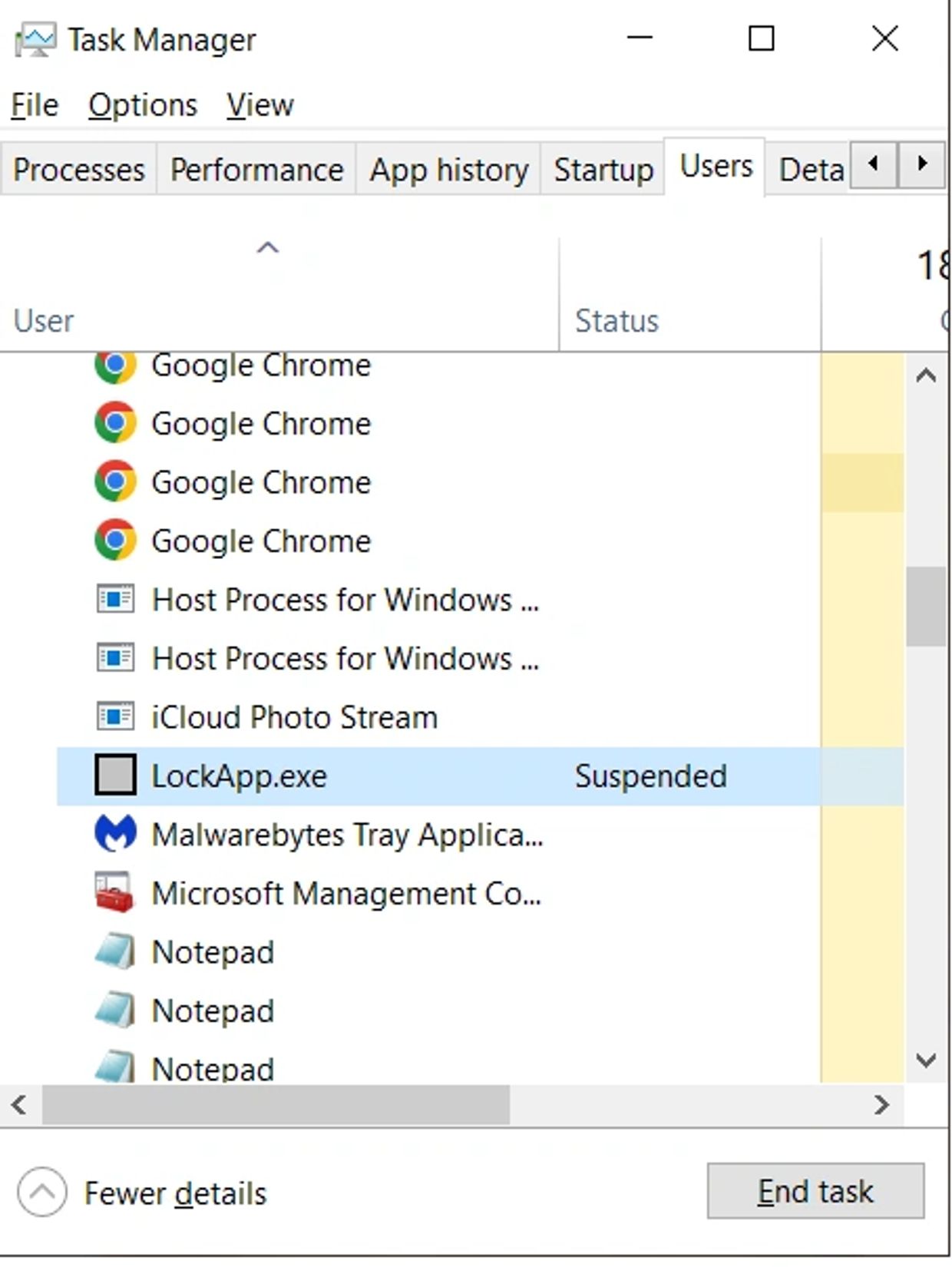Open the View menu

pyautogui.click(x=260, y=105)
